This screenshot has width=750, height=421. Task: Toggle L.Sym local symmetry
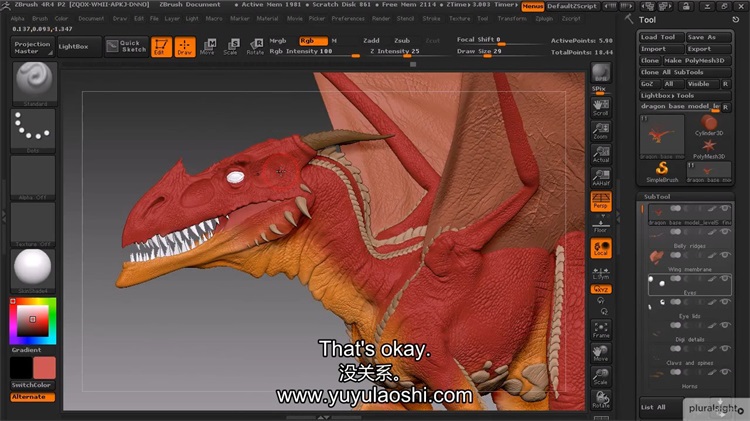(601, 273)
